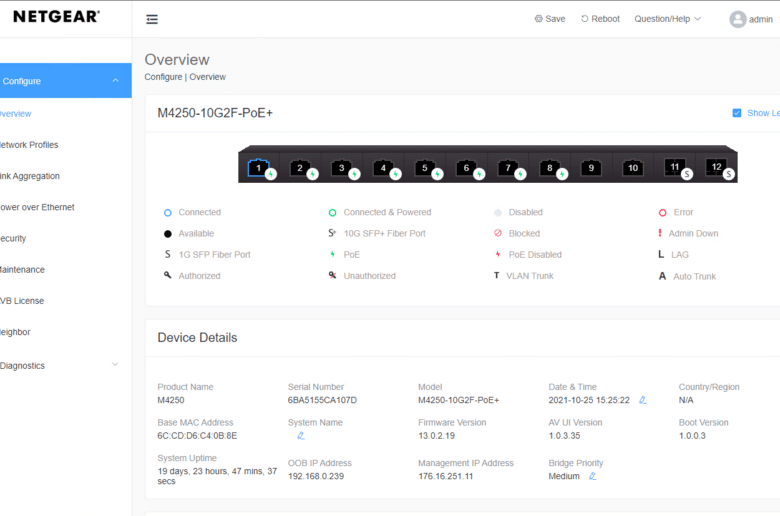This screenshot has width=780, height=516.
Task: Select port 3 on the switch panel
Action: tap(342, 168)
